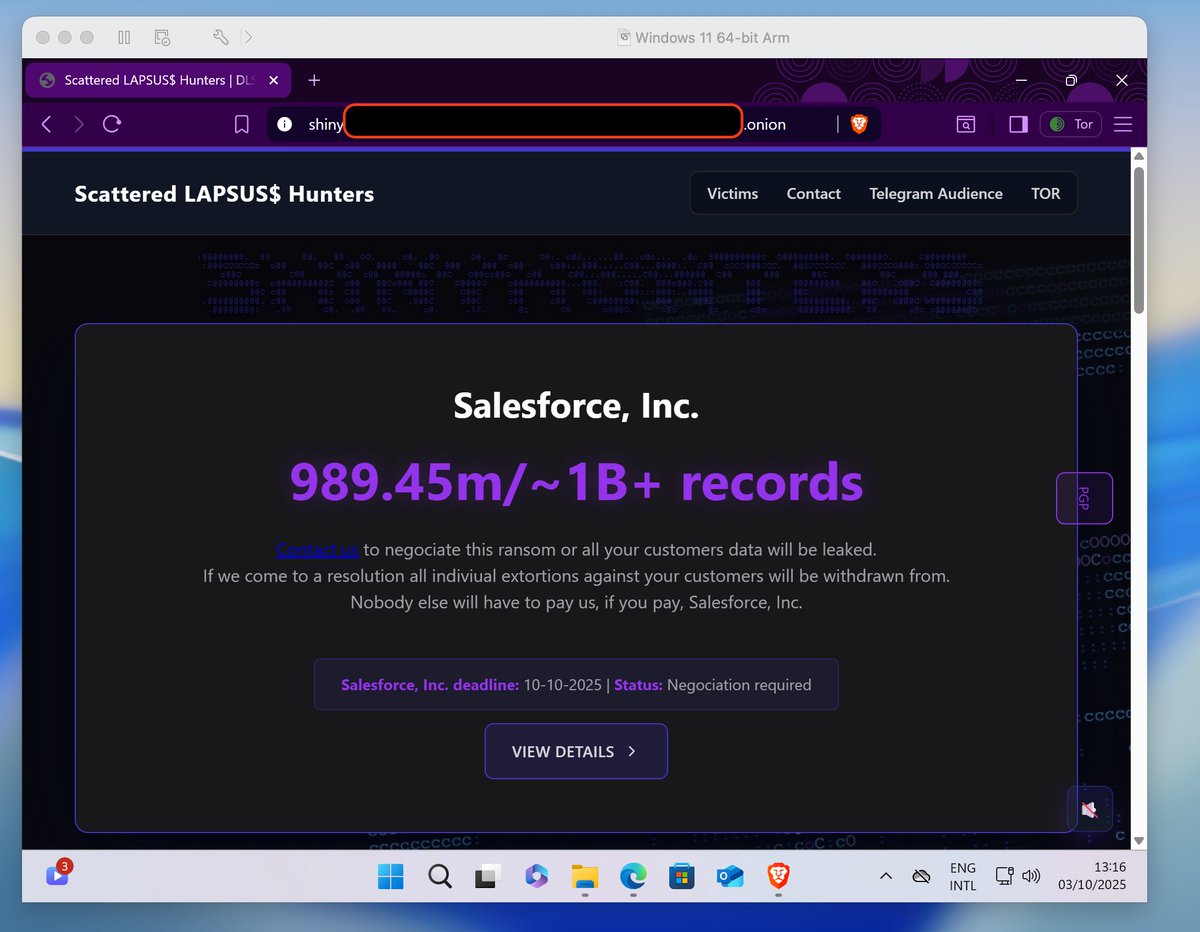Open the volume speaker tray icon

point(1031,877)
